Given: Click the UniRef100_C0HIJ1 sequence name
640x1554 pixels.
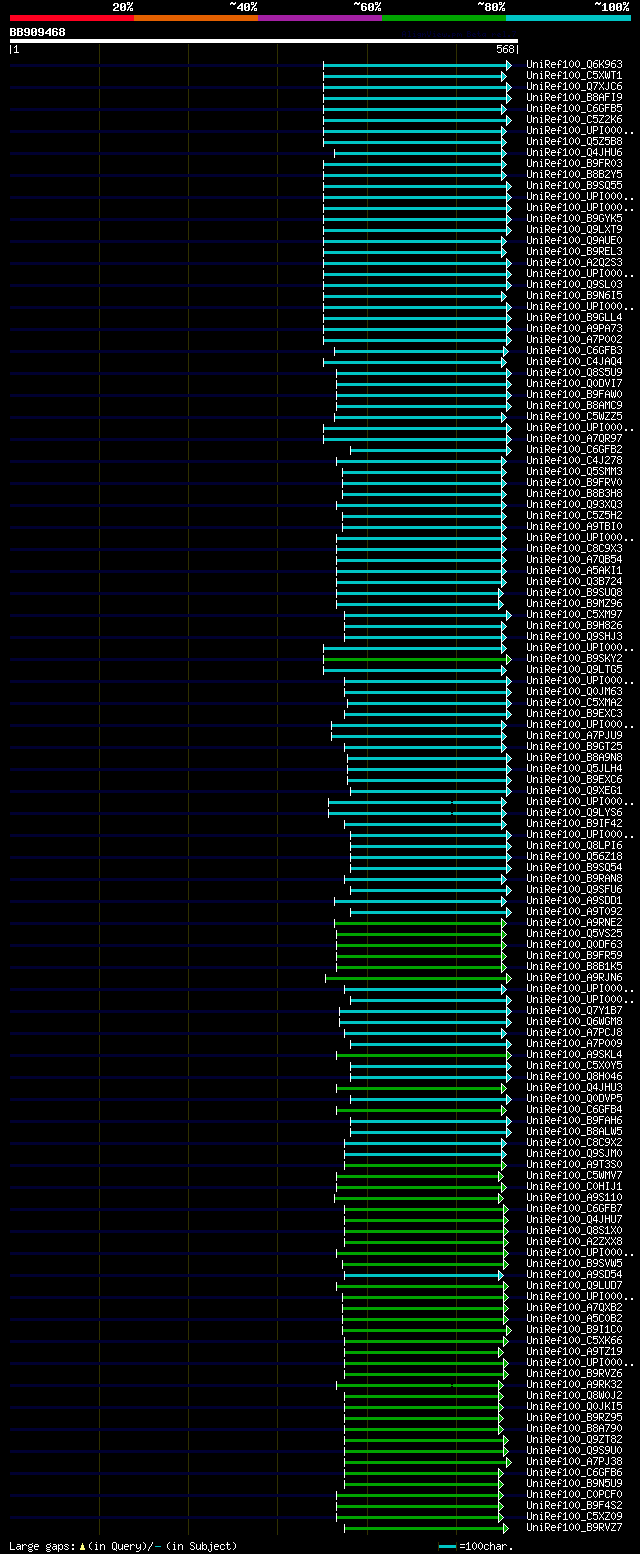Looking at the screenshot, I should tap(574, 1187).
